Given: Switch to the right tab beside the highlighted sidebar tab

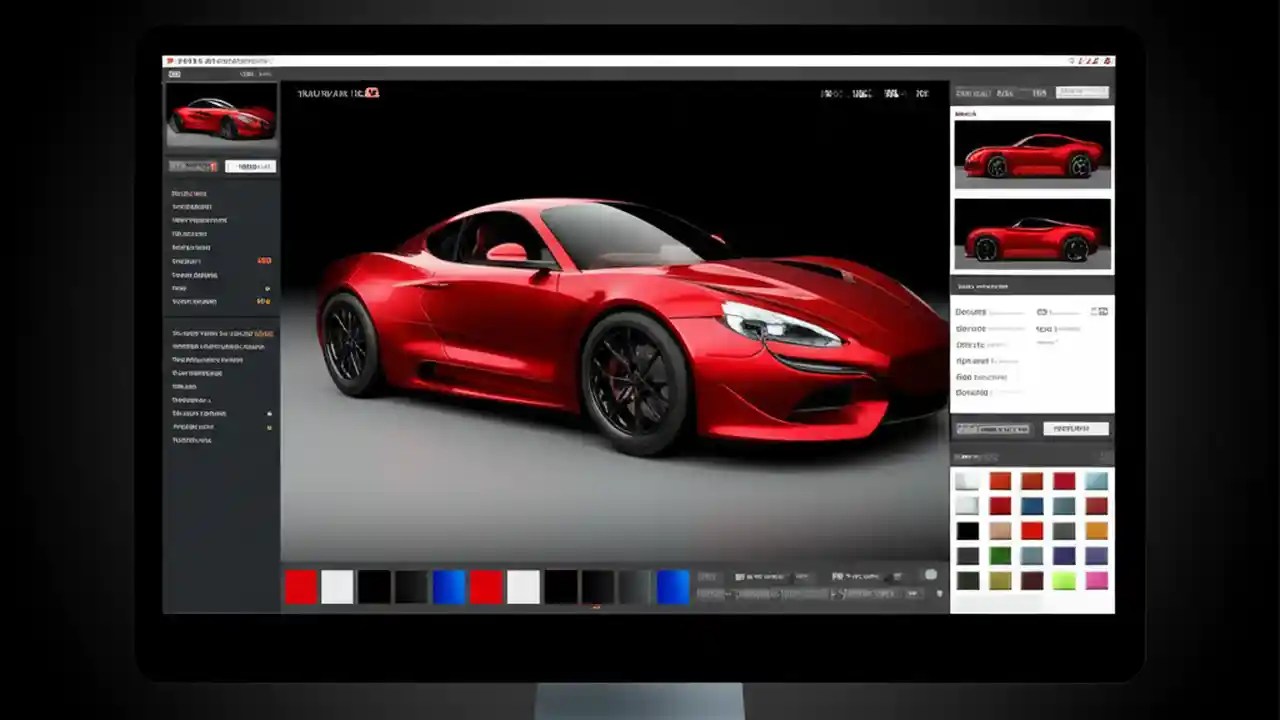Looking at the screenshot, I should [251, 166].
